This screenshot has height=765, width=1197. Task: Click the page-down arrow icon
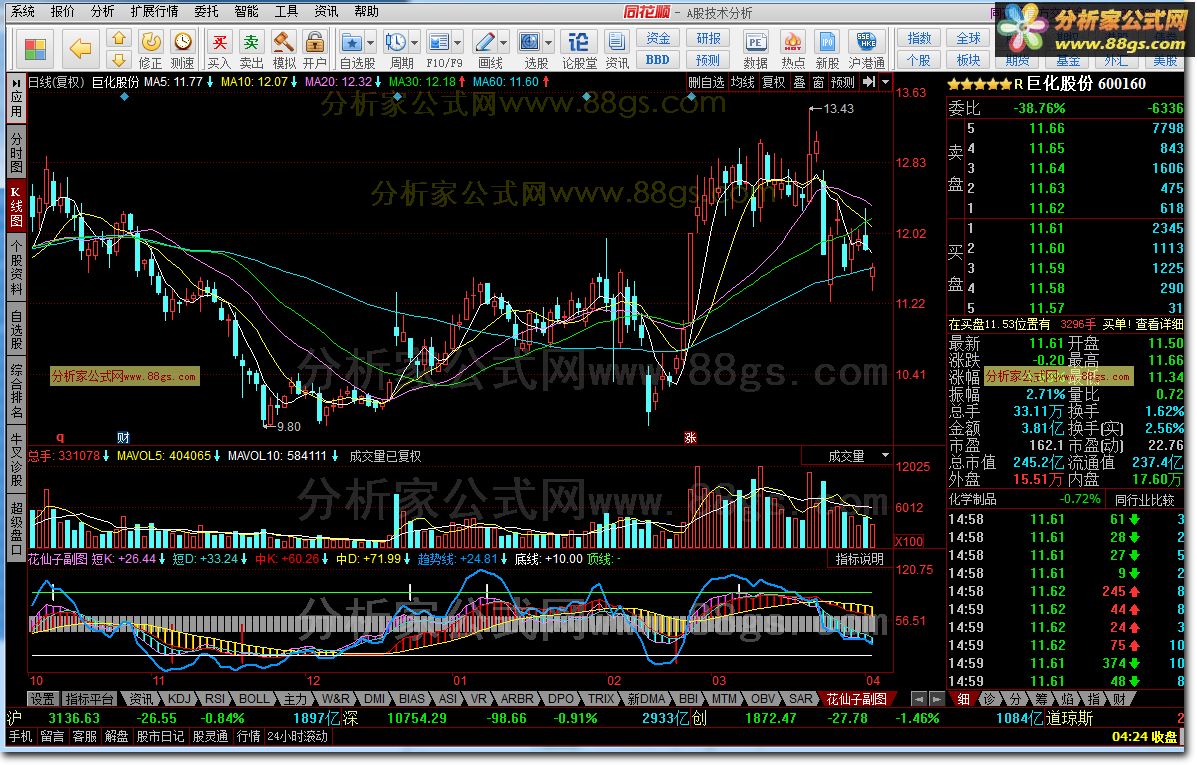[x=118, y=60]
